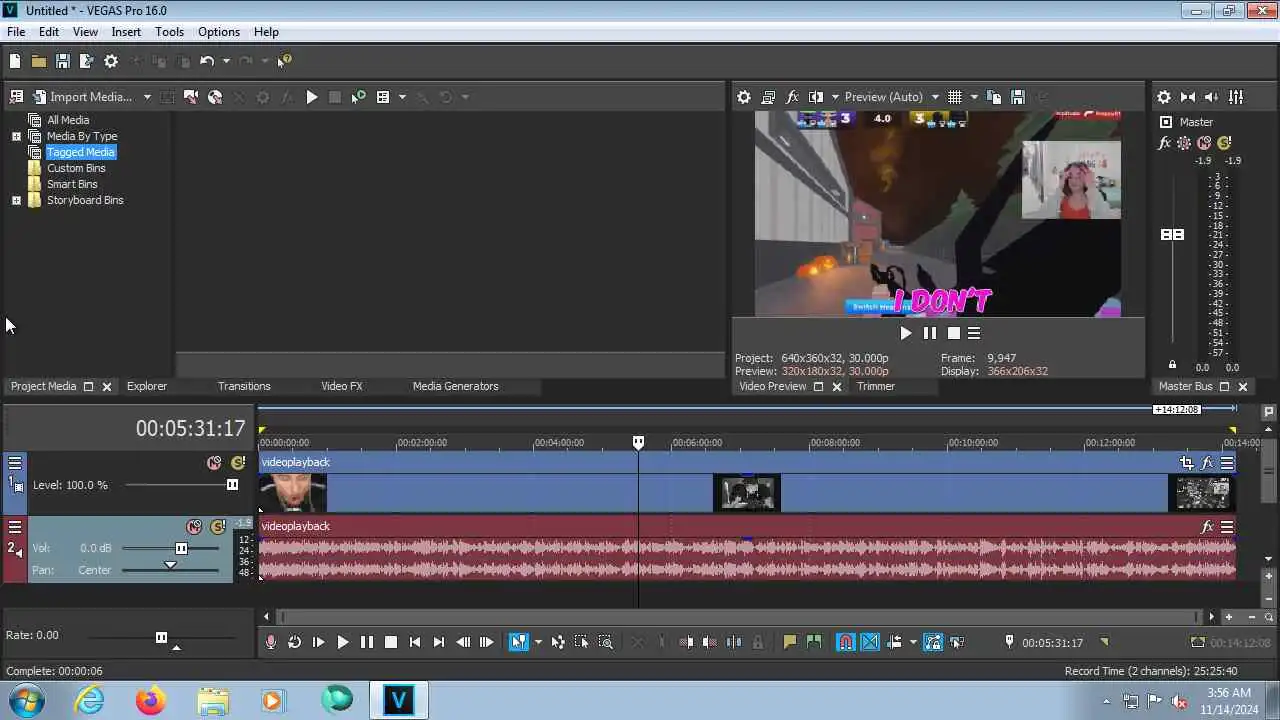
Task: Open Import Media dropdown arrow
Action: click(147, 97)
